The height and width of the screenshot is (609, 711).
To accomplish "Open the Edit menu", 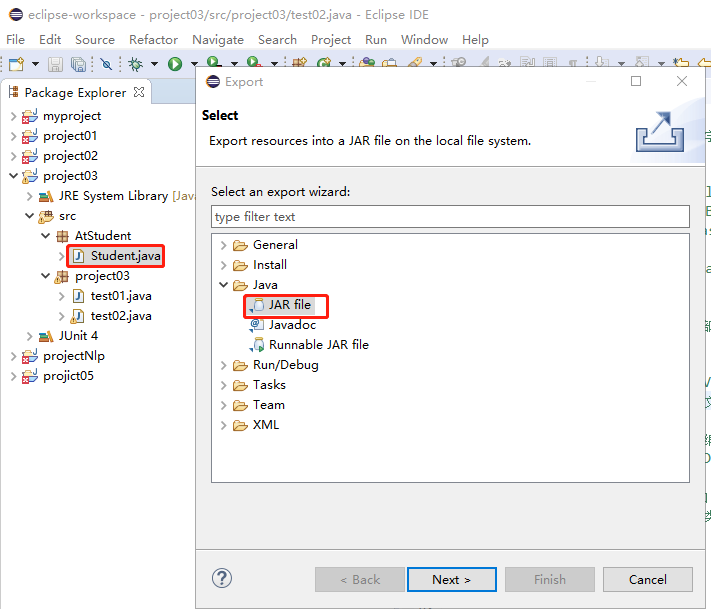I will tap(50, 40).
